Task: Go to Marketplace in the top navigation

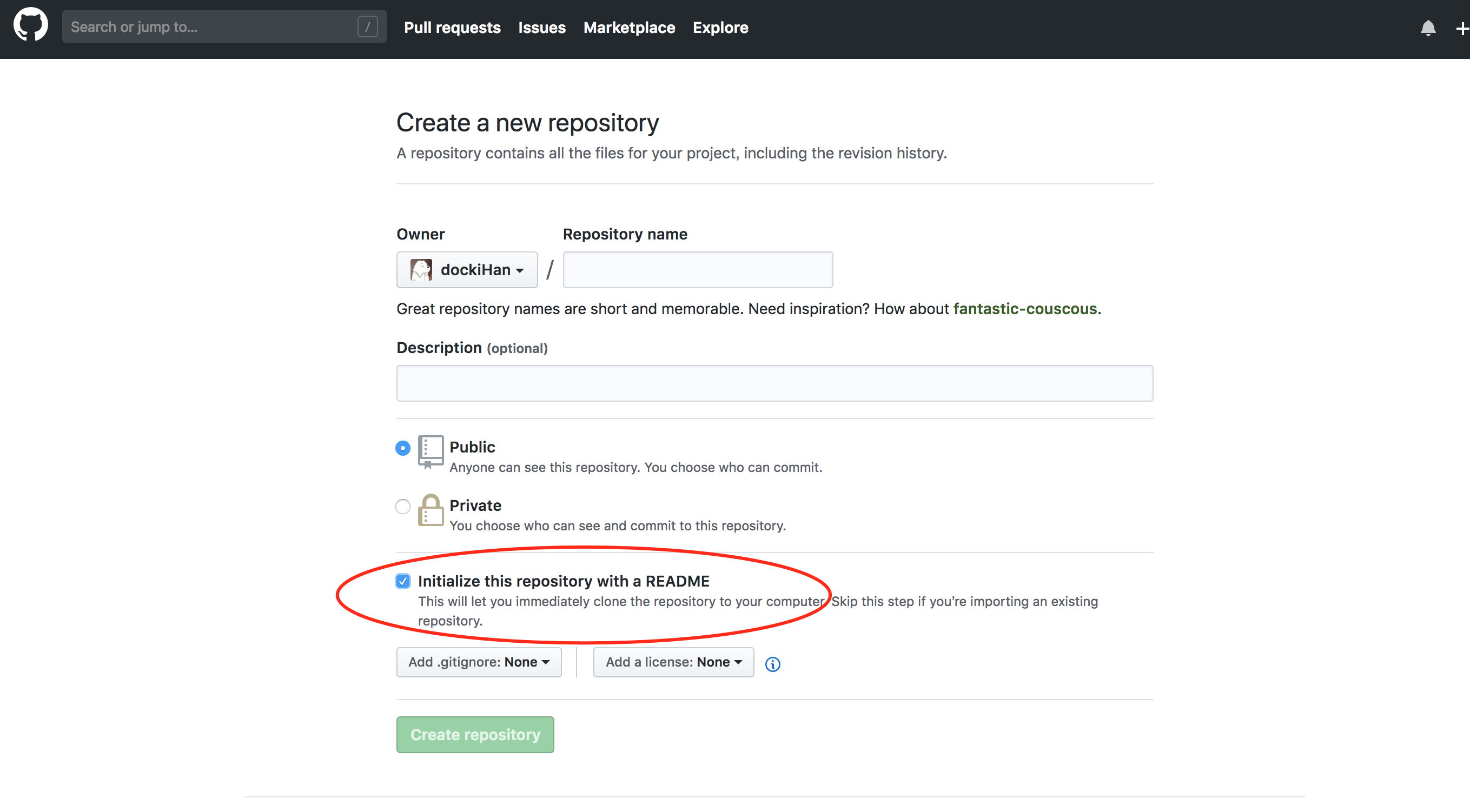Action: point(629,28)
